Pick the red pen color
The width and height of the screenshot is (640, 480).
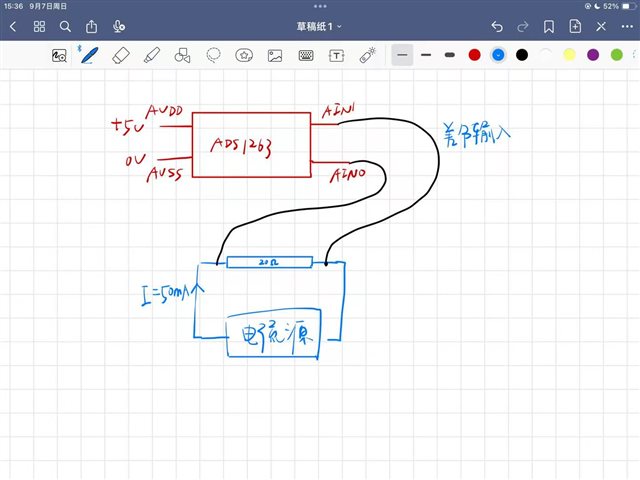pos(474,55)
